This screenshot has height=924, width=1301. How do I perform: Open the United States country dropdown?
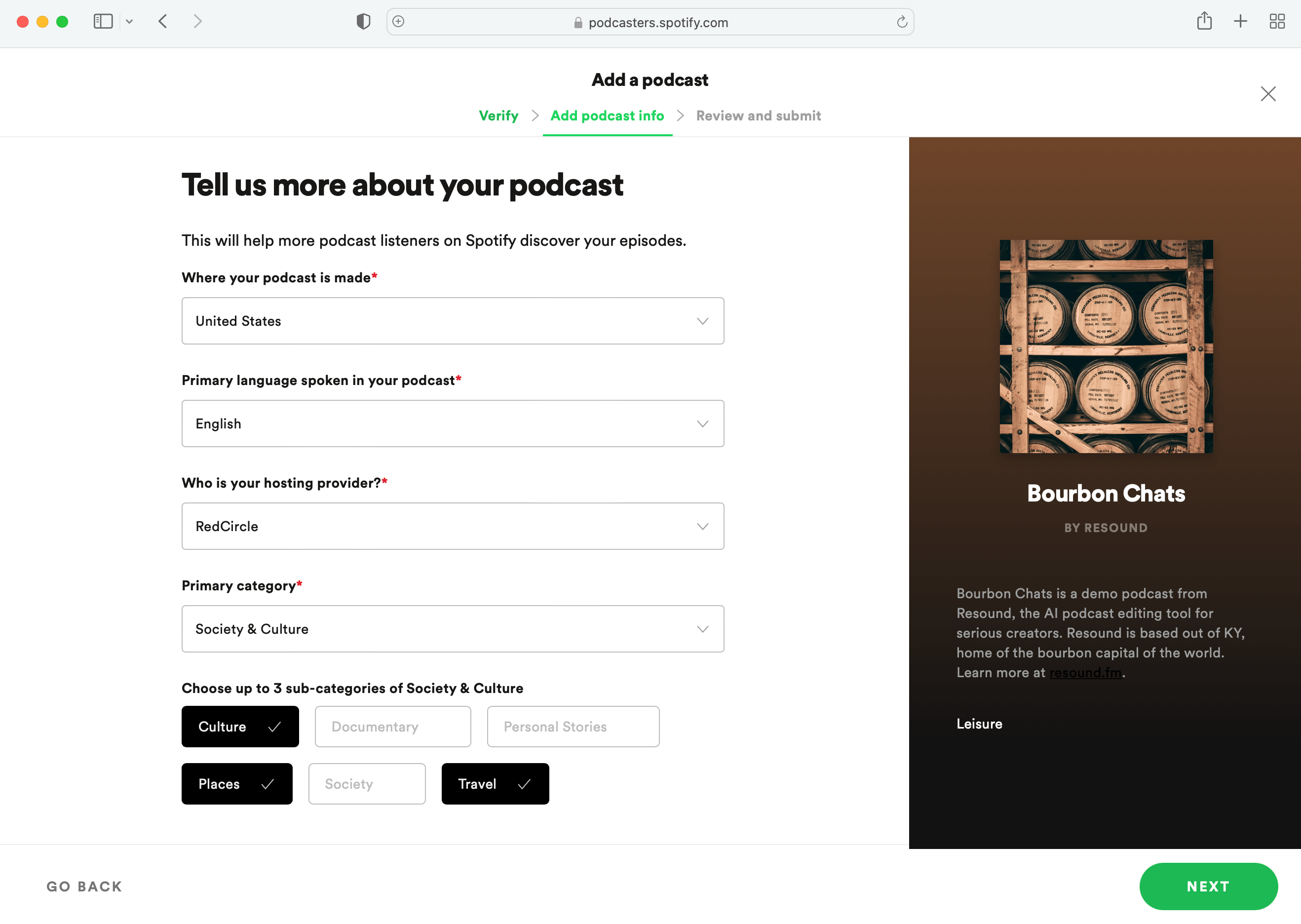452,321
